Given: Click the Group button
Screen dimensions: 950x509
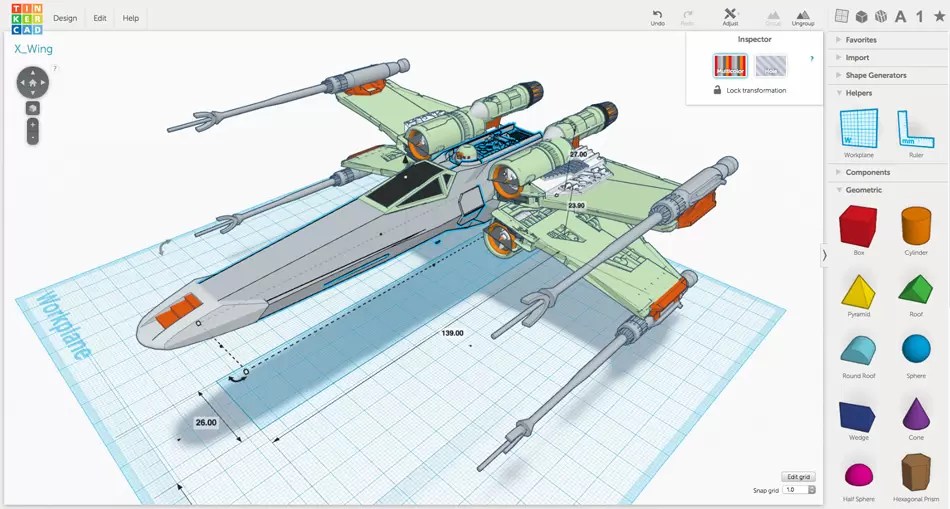Looking at the screenshot, I should point(772,18).
